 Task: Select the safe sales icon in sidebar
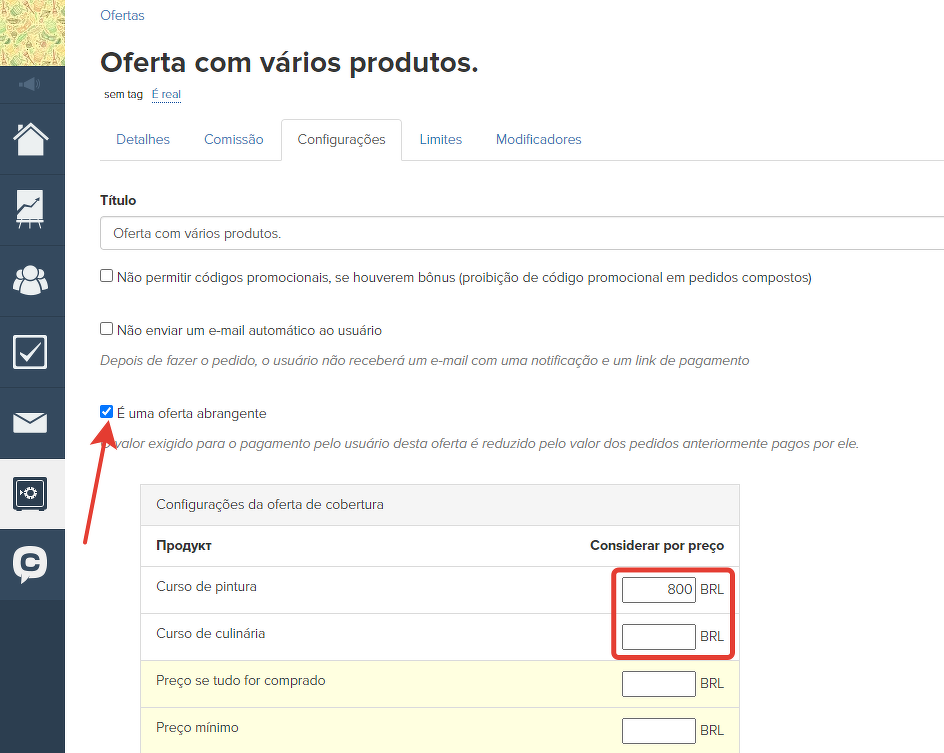31,494
